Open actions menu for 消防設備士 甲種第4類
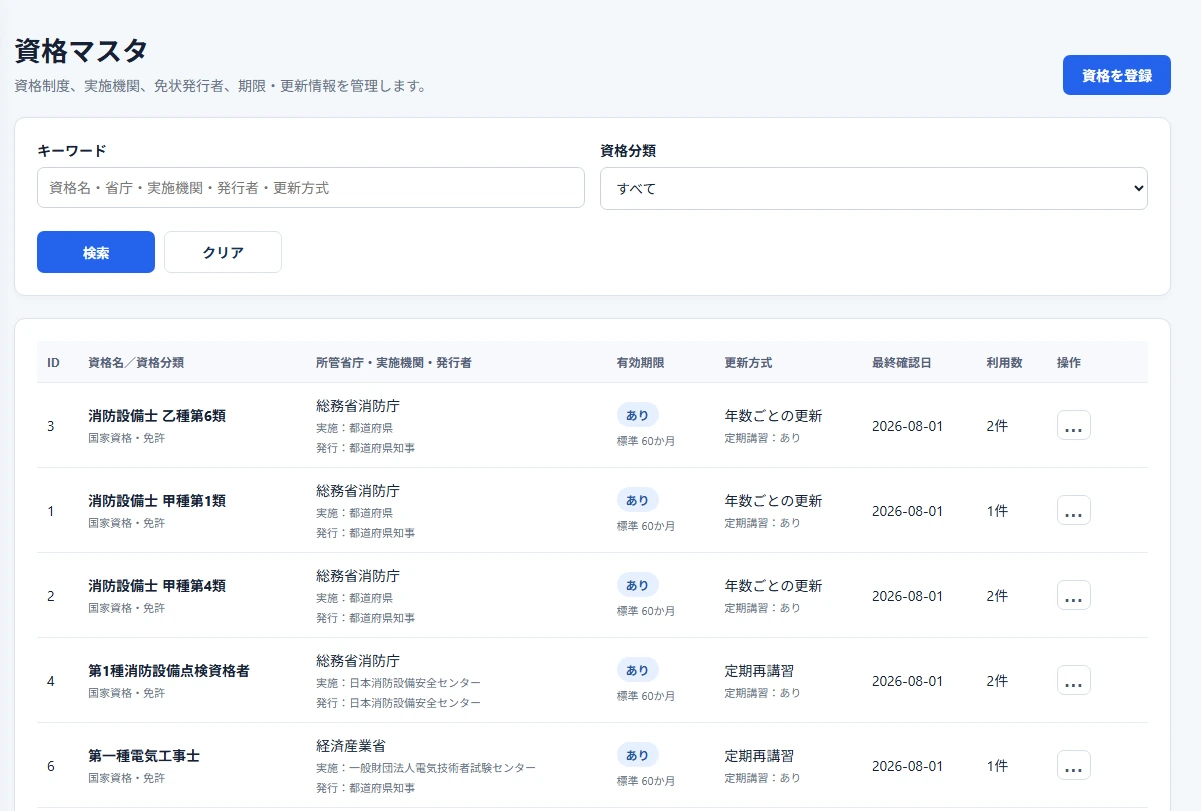The image size is (1201, 811). coord(1073,595)
